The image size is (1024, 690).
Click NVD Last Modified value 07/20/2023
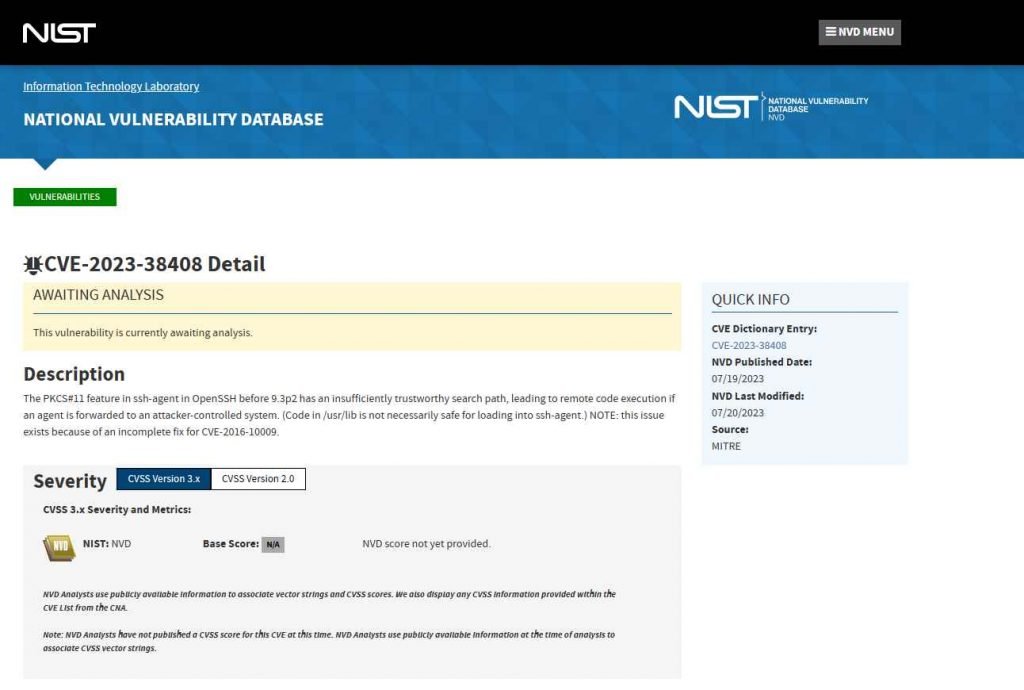[x=737, y=413]
